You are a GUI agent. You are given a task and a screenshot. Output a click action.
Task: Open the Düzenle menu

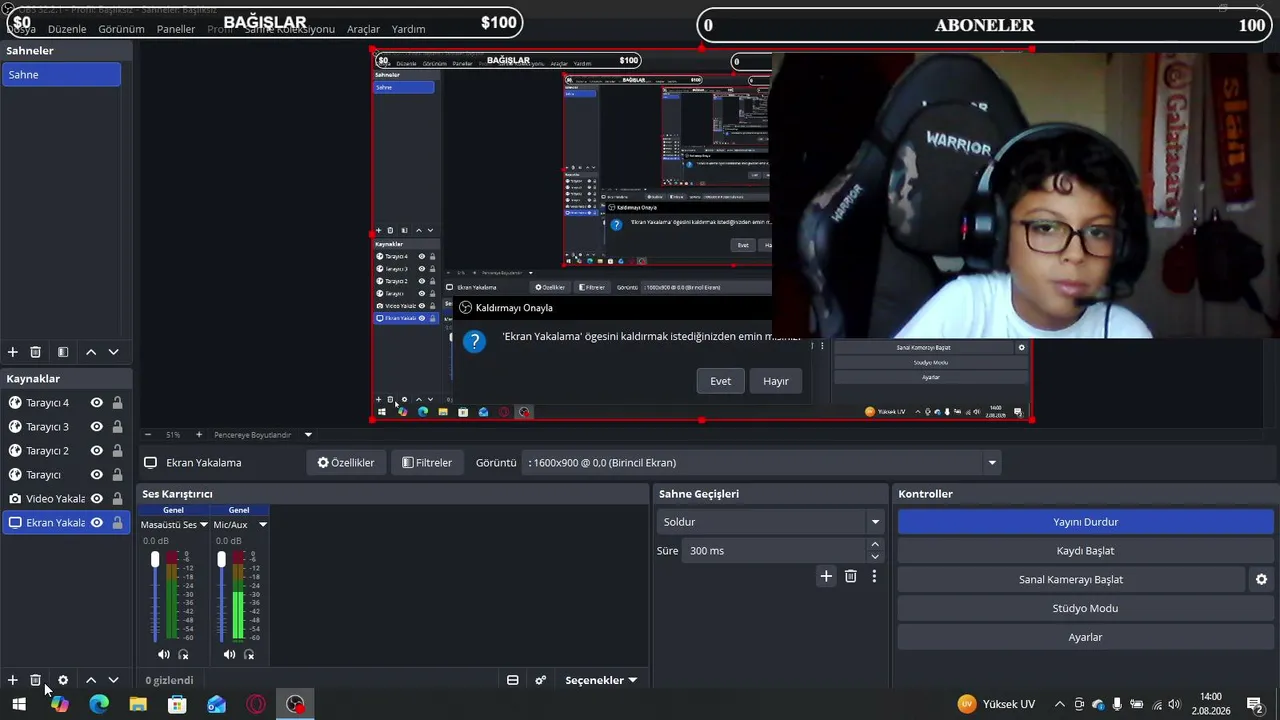[x=67, y=29]
